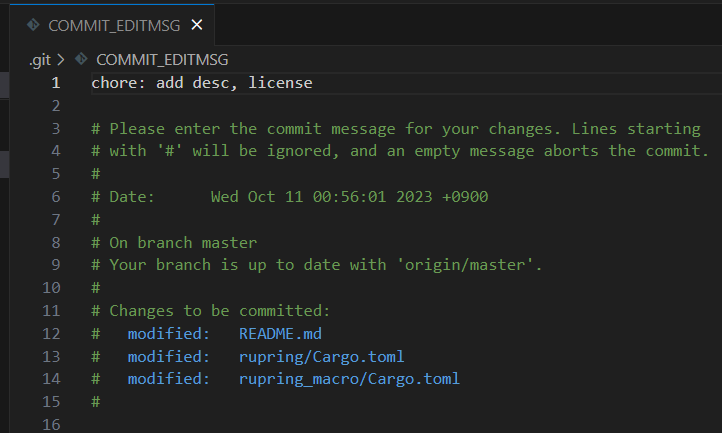722x433 pixels.
Task: Click the "Changes to be committed:" comment line
Action: click(219, 311)
